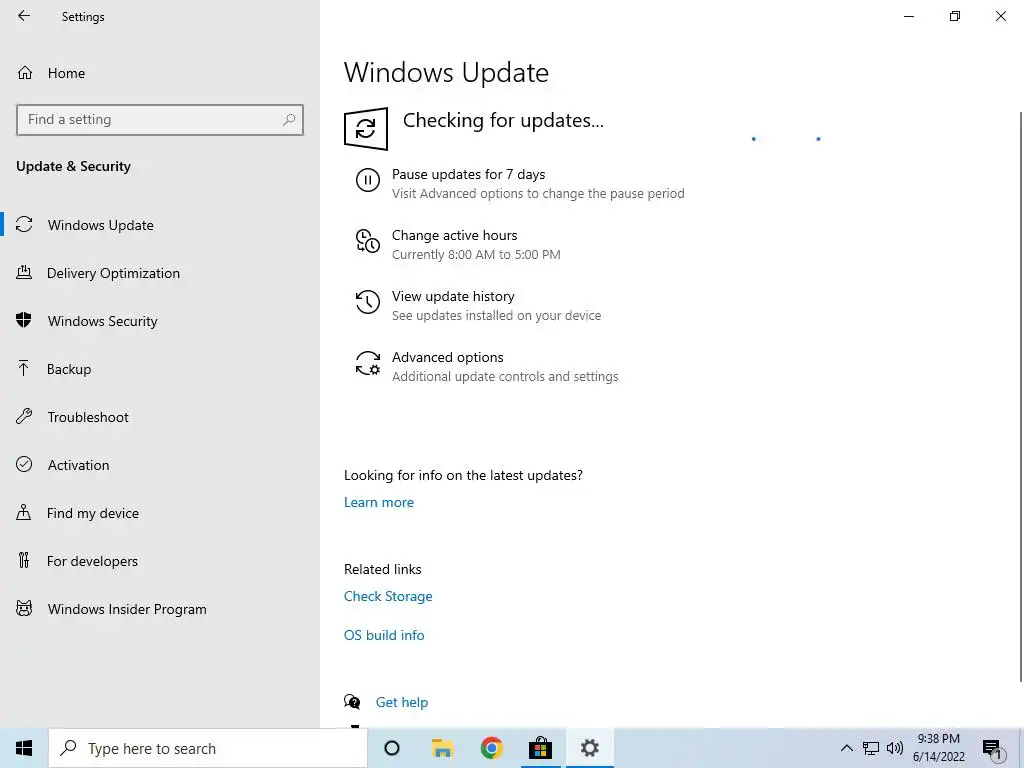Click the Windows Security shield icon
This screenshot has height=768, width=1024.
(x=24, y=320)
